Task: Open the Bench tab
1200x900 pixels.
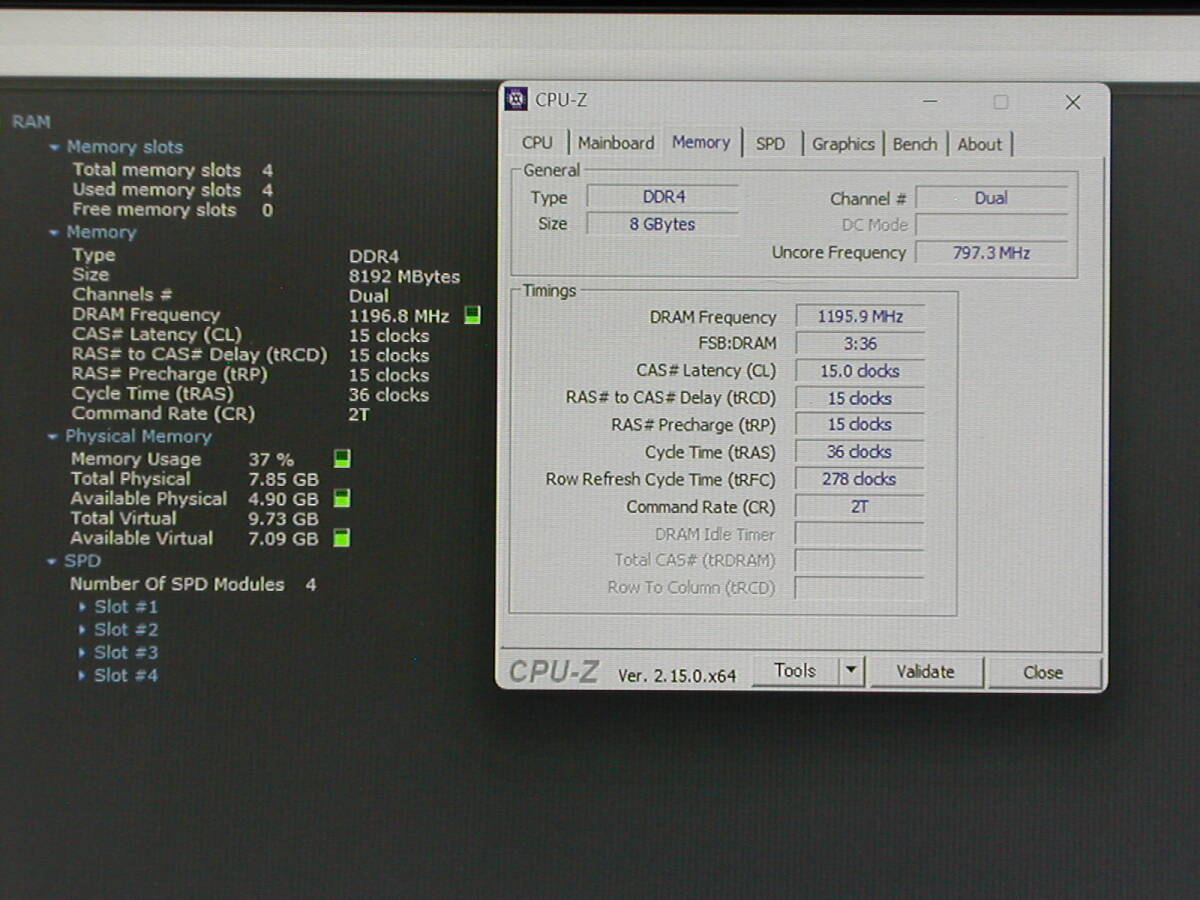Action: pyautogui.click(x=915, y=144)
